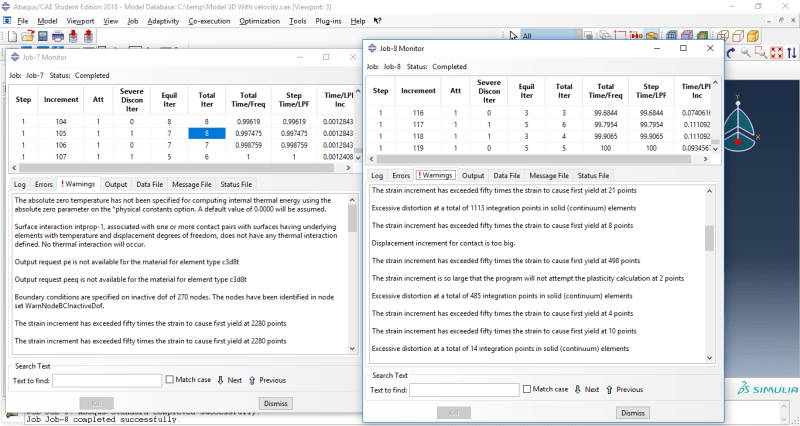Screen dimensions: 800x426
Task: Click horizontal scrollbar of Job-8 increment table
Action: tap(534, 159)
